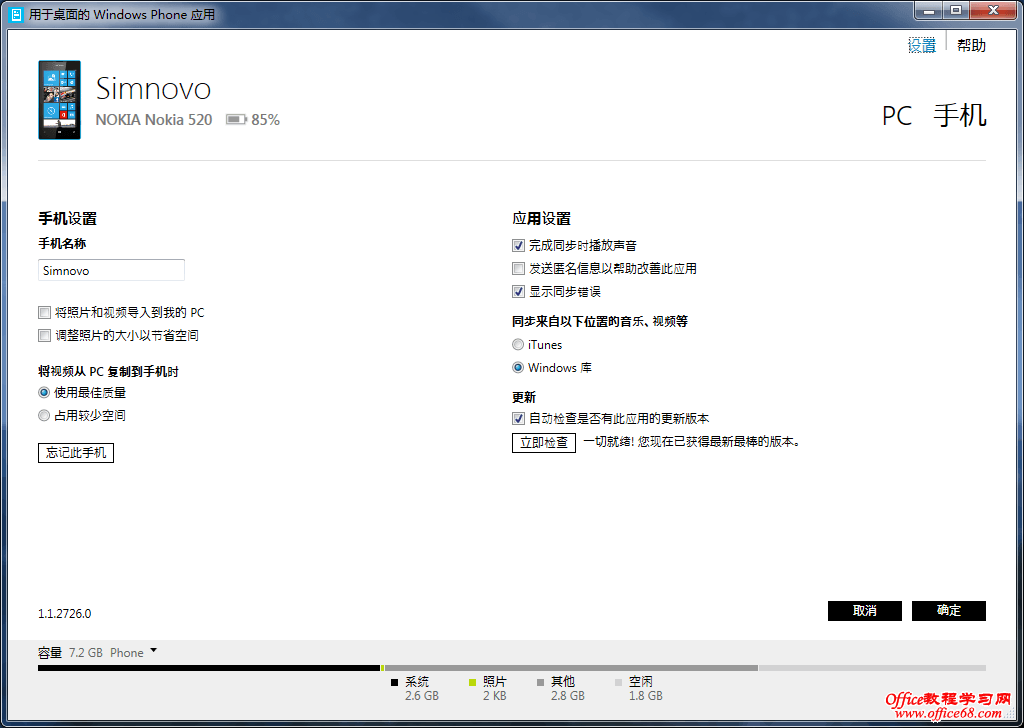This screenshot has height=728, width=1024.
Task: Switch to the 手机 tab
Action: tap(959, 116)
